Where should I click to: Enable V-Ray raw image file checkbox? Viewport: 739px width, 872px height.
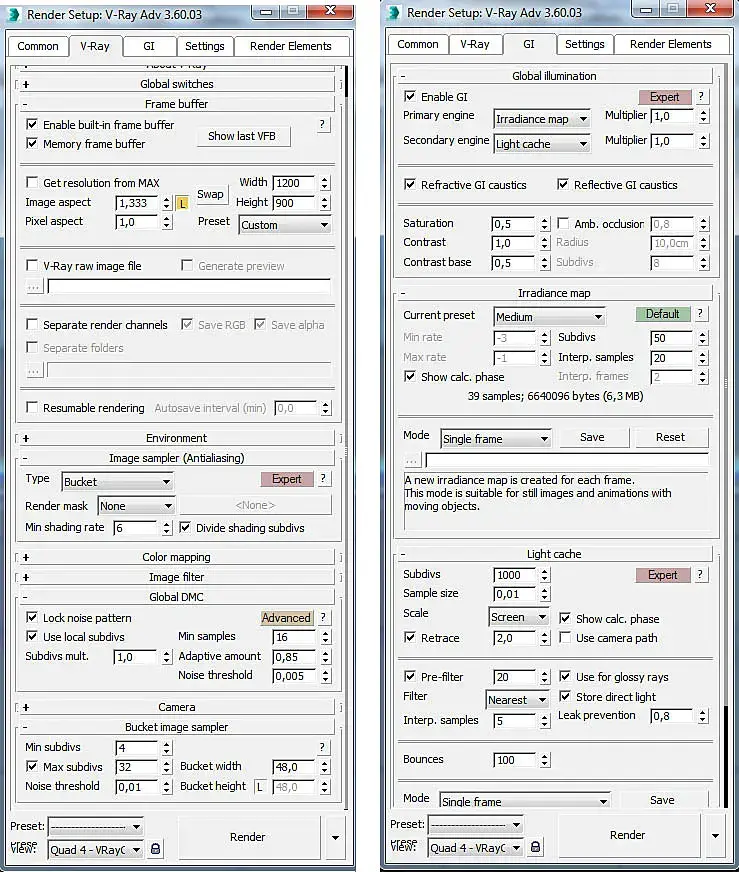tap(32, 266)
